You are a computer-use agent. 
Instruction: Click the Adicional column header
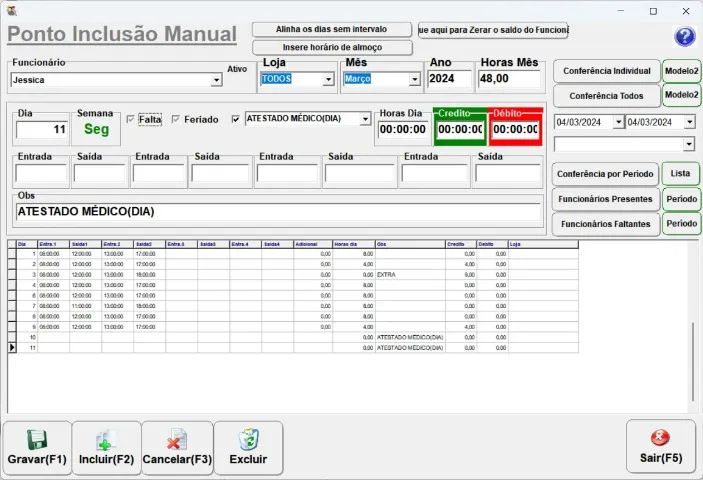[313, 244]
